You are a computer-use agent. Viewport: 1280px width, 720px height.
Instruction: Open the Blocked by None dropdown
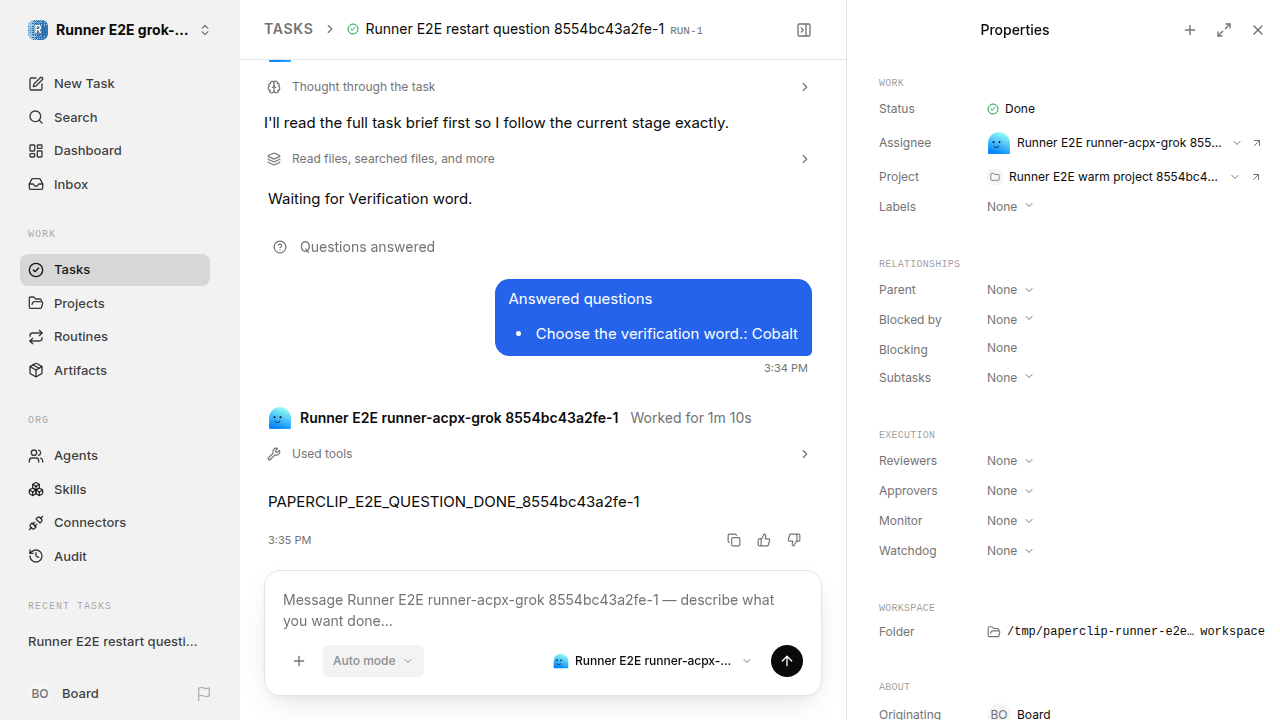(1010, 320)
